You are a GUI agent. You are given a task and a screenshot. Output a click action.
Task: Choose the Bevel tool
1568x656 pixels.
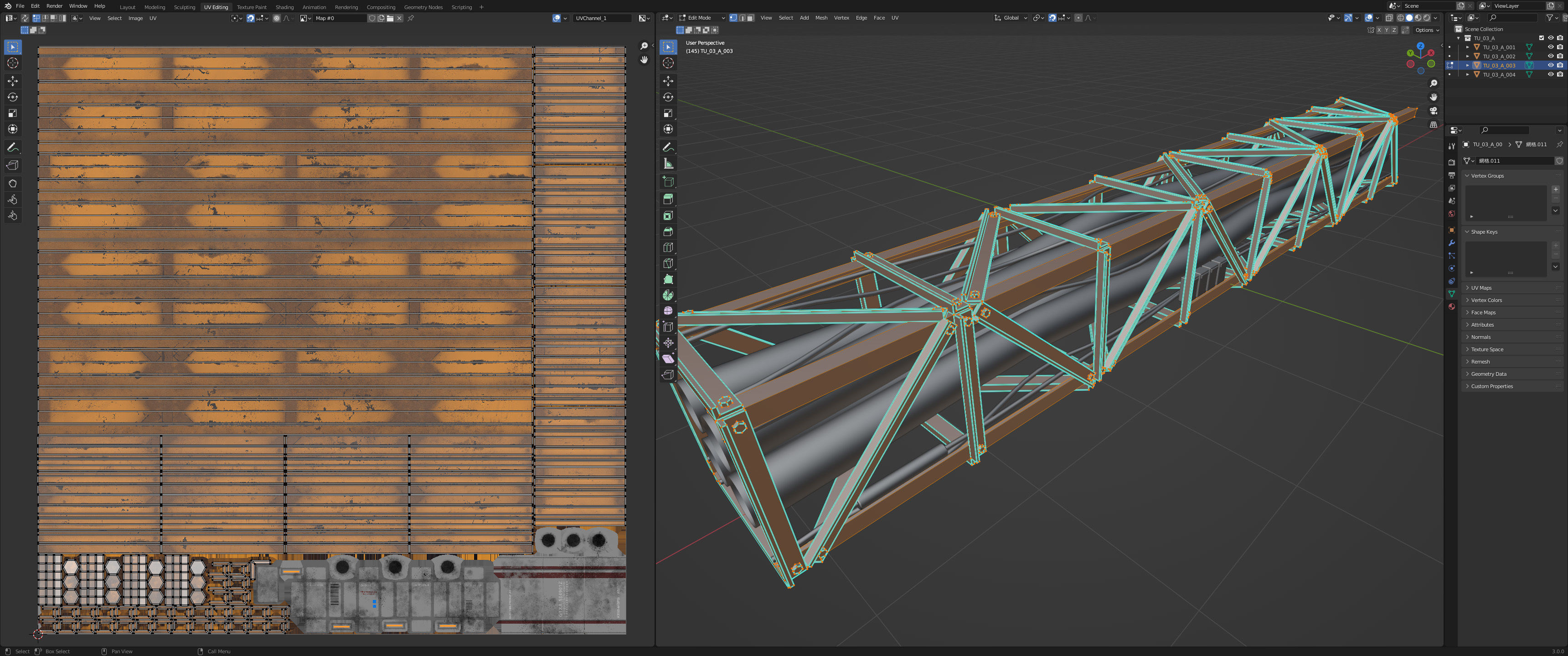(x=668, y=231)
